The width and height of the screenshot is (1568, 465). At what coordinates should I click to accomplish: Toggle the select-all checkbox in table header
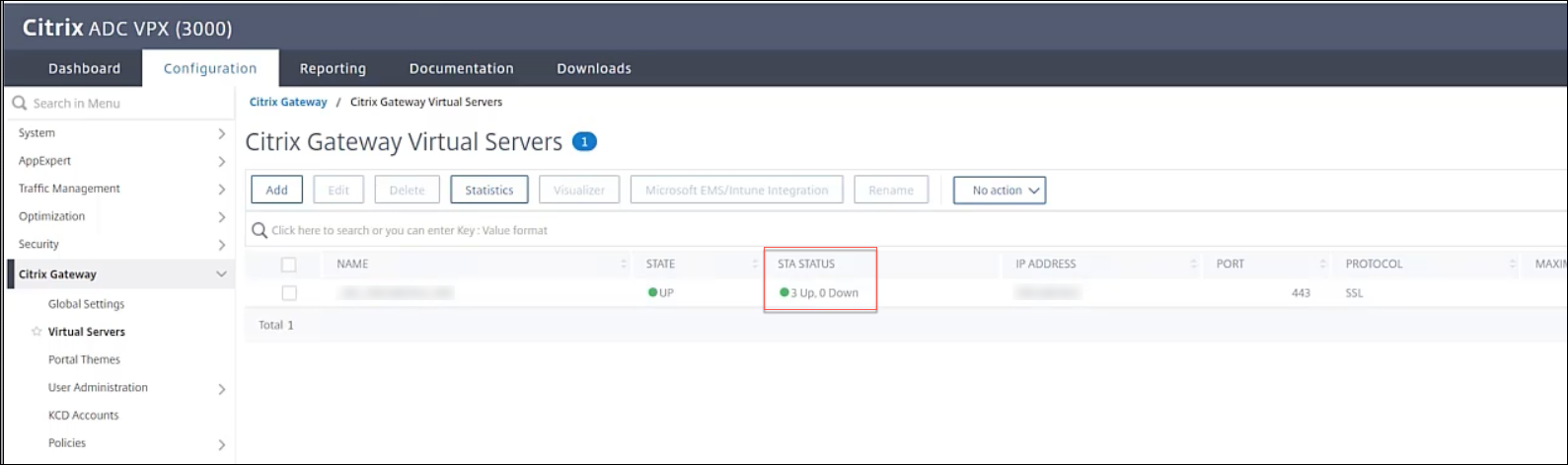289,265
